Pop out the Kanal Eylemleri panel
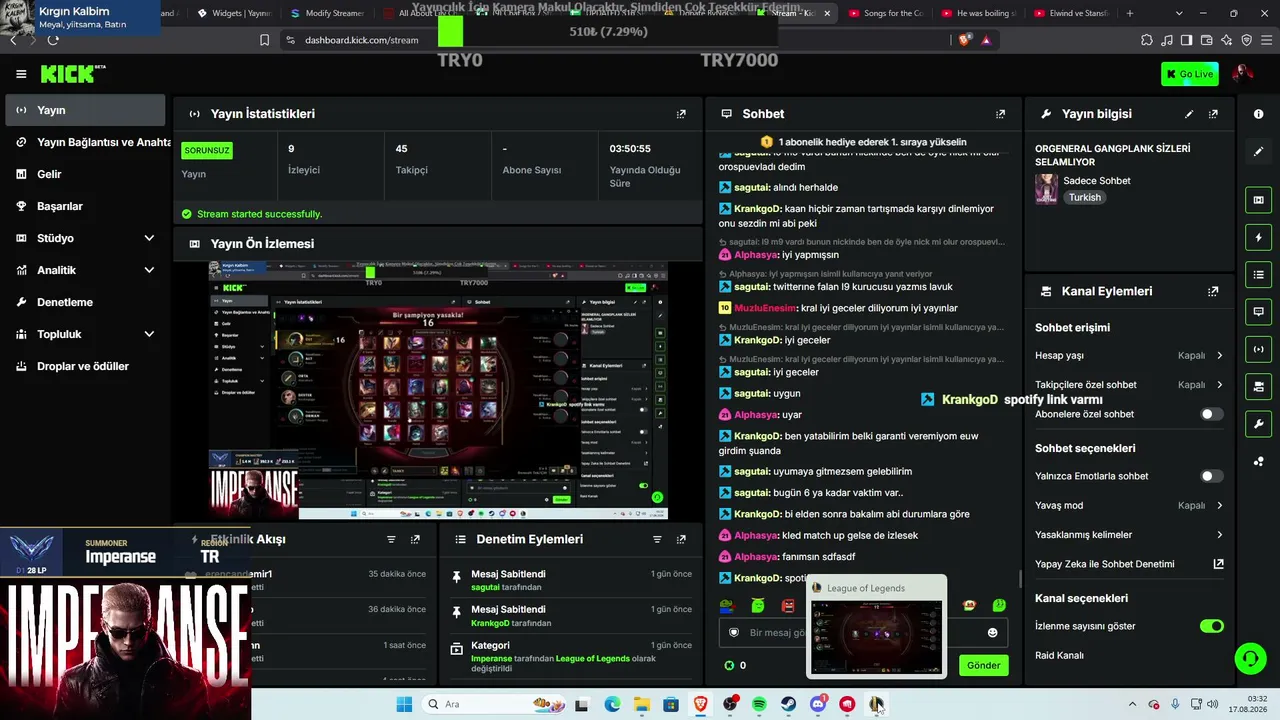This screenshot has height=720, width=1280. [1213, 292]
